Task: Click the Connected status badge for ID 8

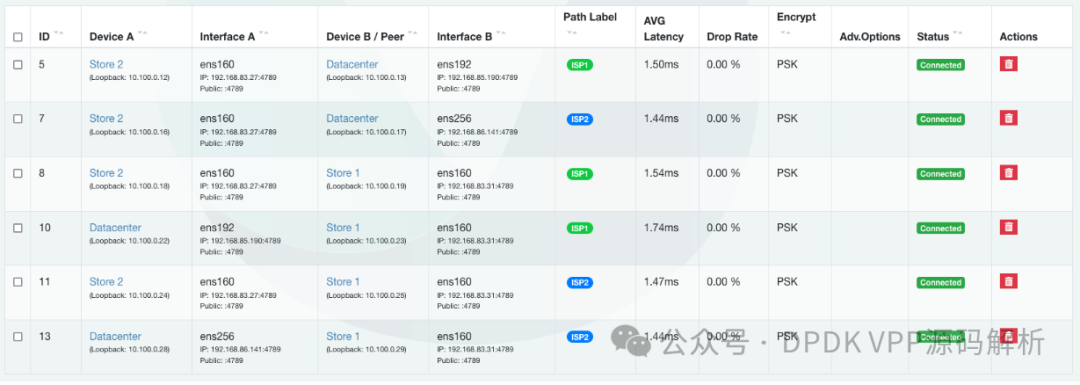Action: tap(940, 174)
